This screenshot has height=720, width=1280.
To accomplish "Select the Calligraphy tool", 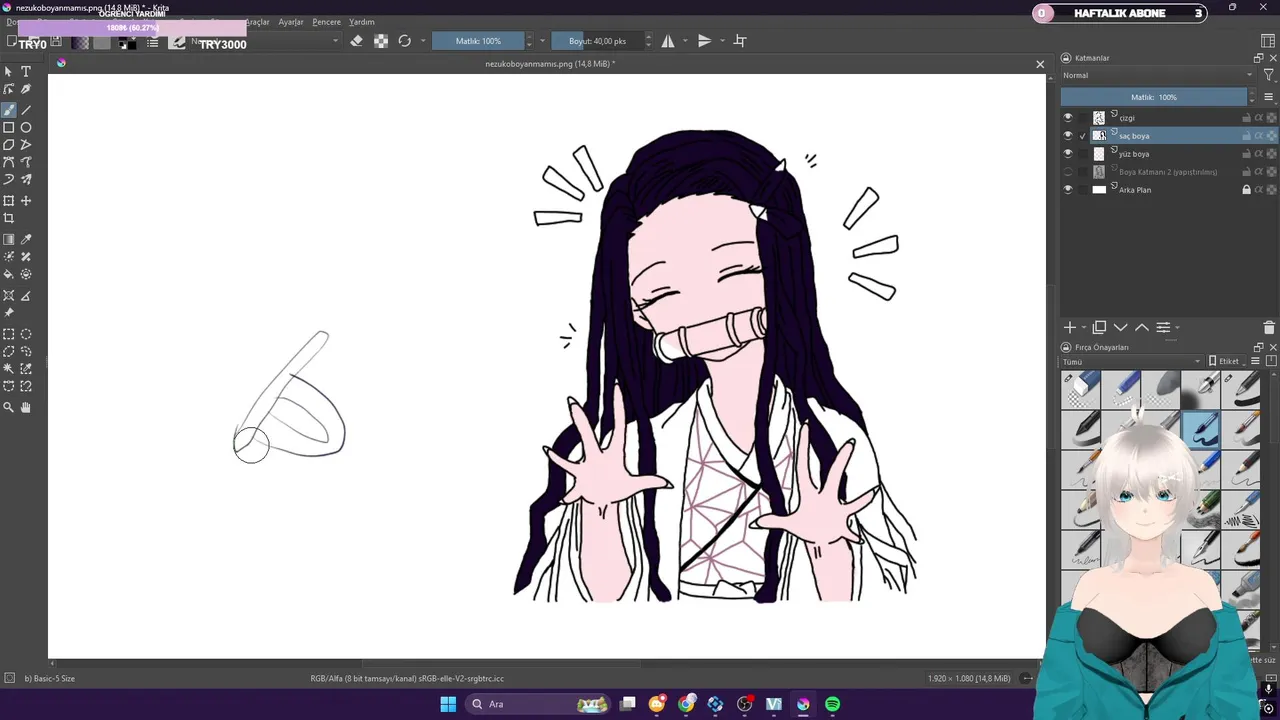I will click(x=26, y=90).
